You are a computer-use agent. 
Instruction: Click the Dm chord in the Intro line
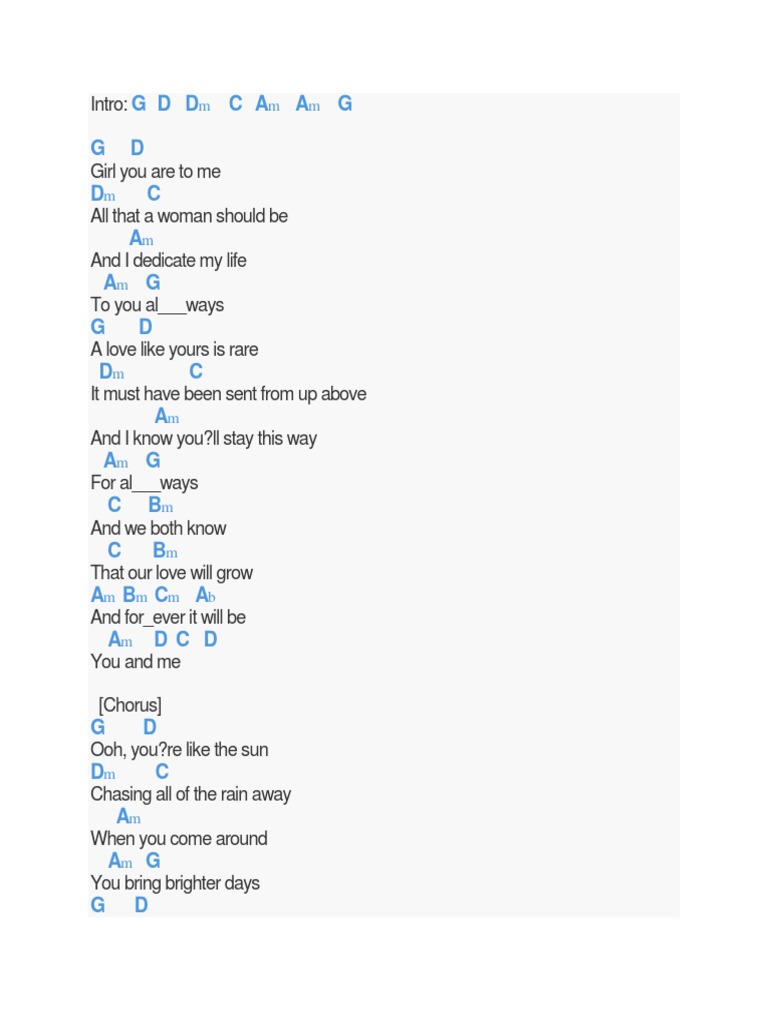click(x=198, y=104)
